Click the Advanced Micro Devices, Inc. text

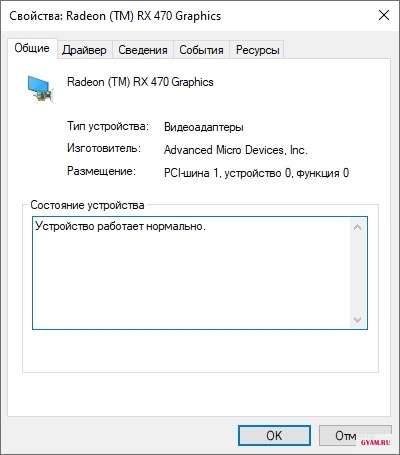pyautogui.click(x=236, y=150)
